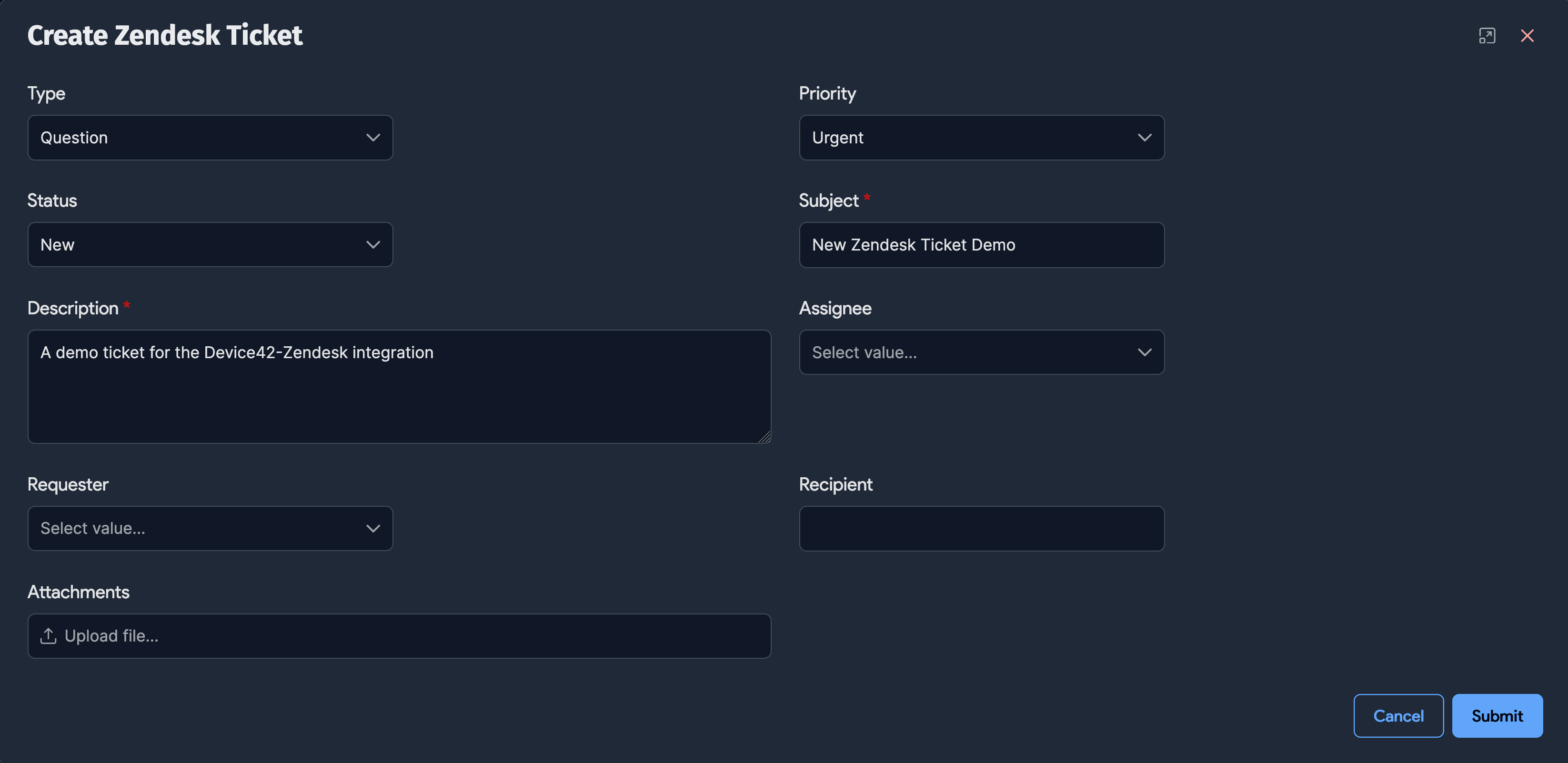Screen dimensions: 1568x763
Task: Click the Upload file field
Action: coord(399,635)
